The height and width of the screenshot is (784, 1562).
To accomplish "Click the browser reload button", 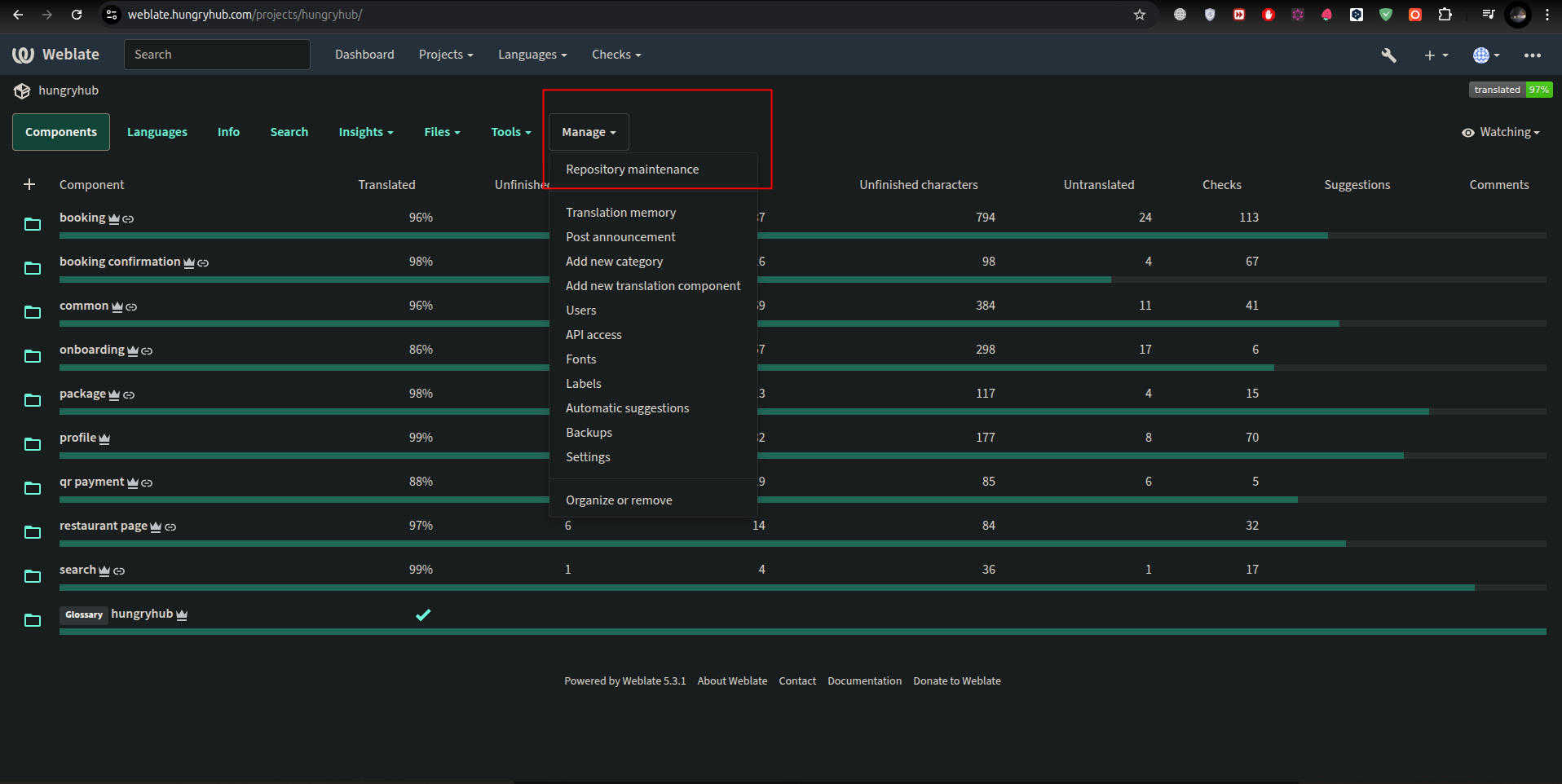I will click(x=77, y=15).
